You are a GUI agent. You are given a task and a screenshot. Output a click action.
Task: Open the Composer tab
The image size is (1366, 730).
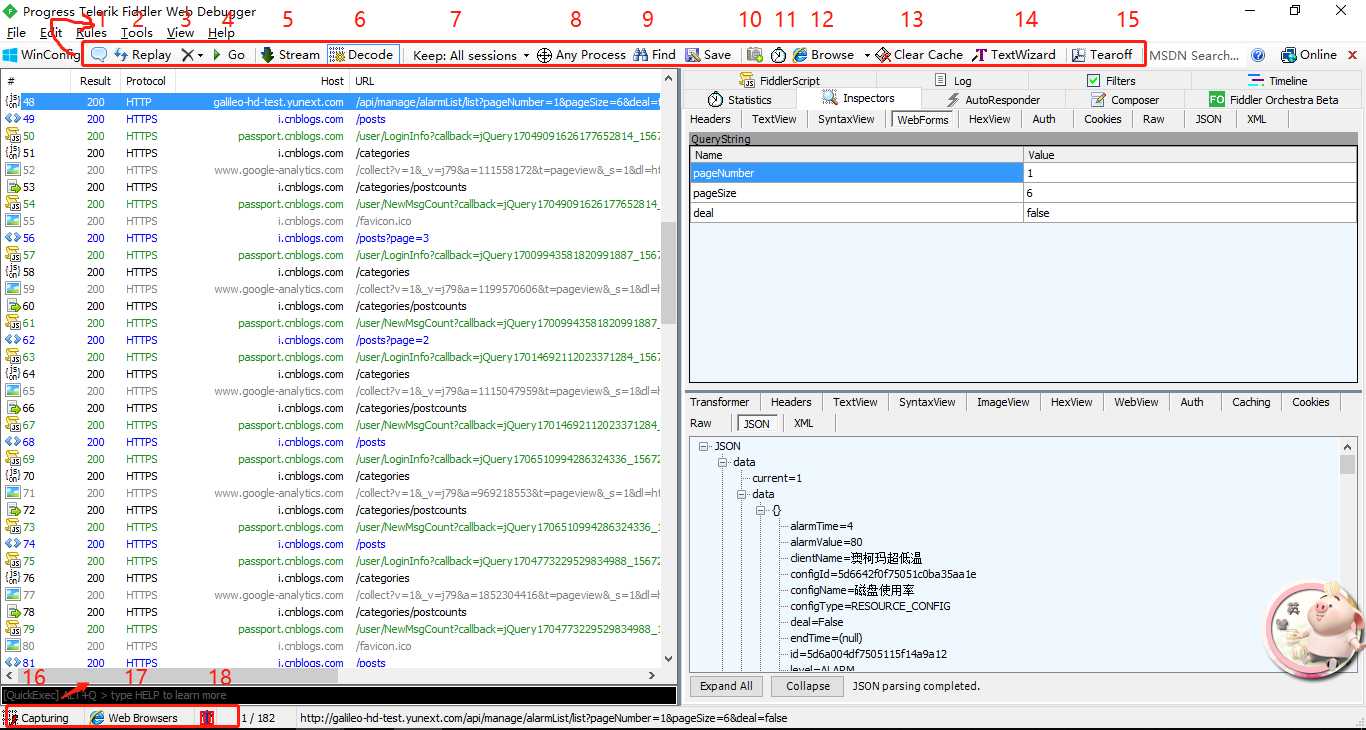point(1125,100)
